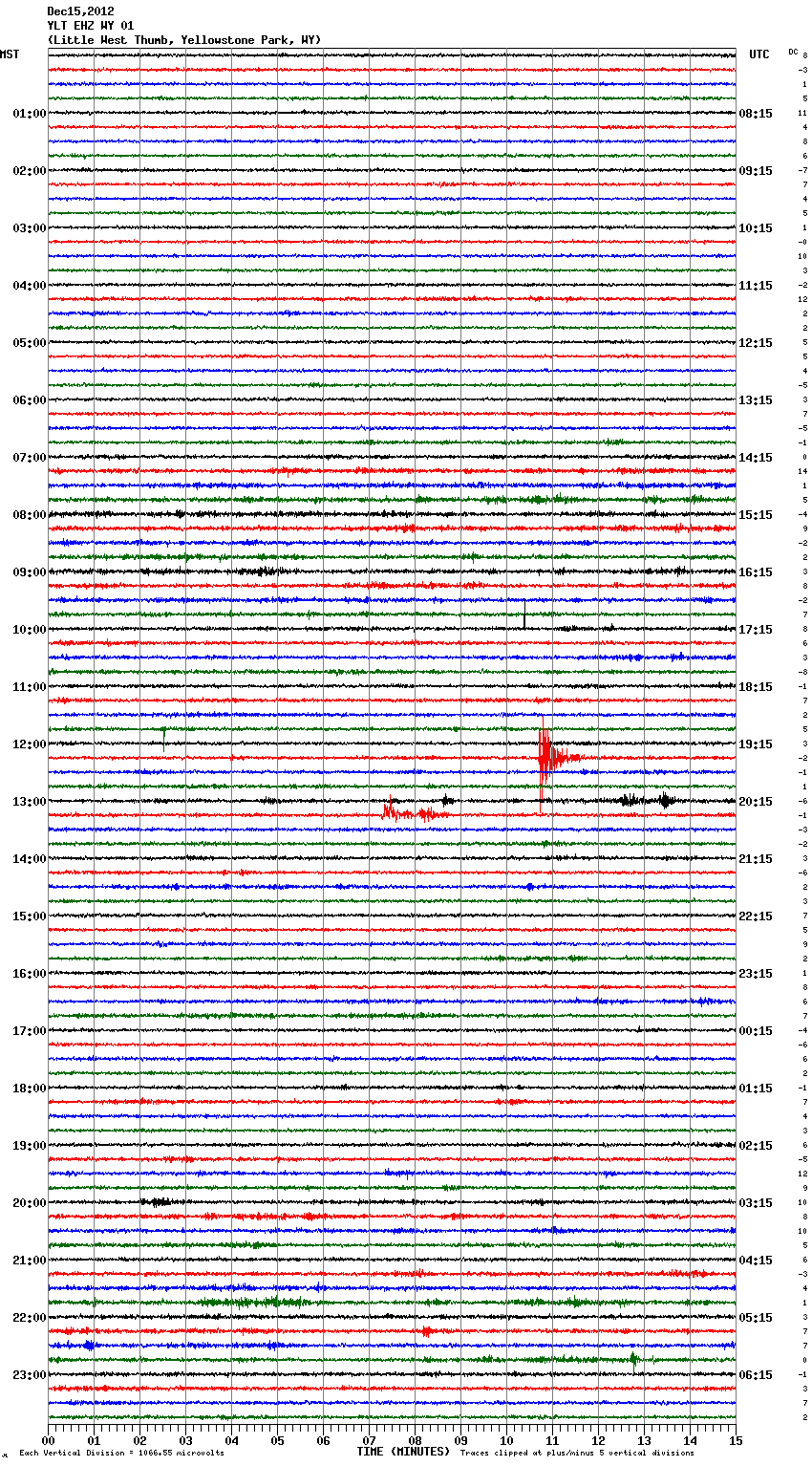812x1466 pixels.
Task: Click the date header Dec15,2012
Action: [x=80, y=11]
